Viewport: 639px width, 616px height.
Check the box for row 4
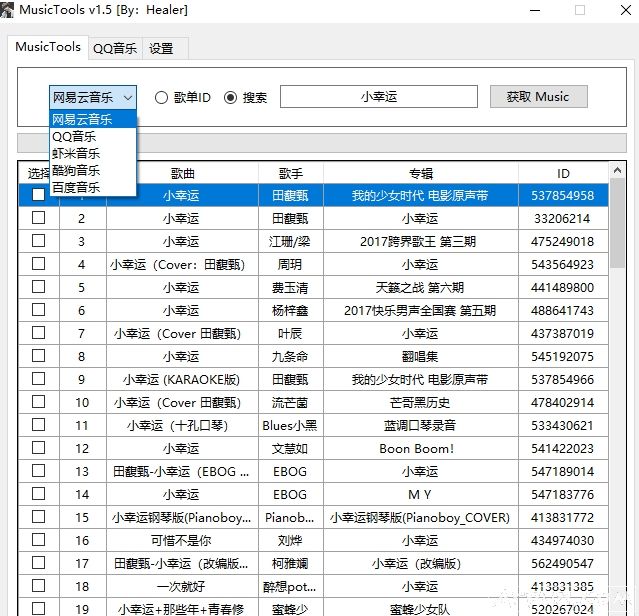click(38, 264)
